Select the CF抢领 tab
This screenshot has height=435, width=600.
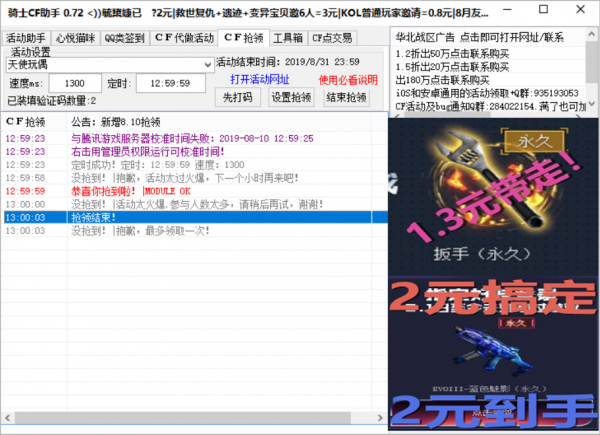click(x=244, y=37)
